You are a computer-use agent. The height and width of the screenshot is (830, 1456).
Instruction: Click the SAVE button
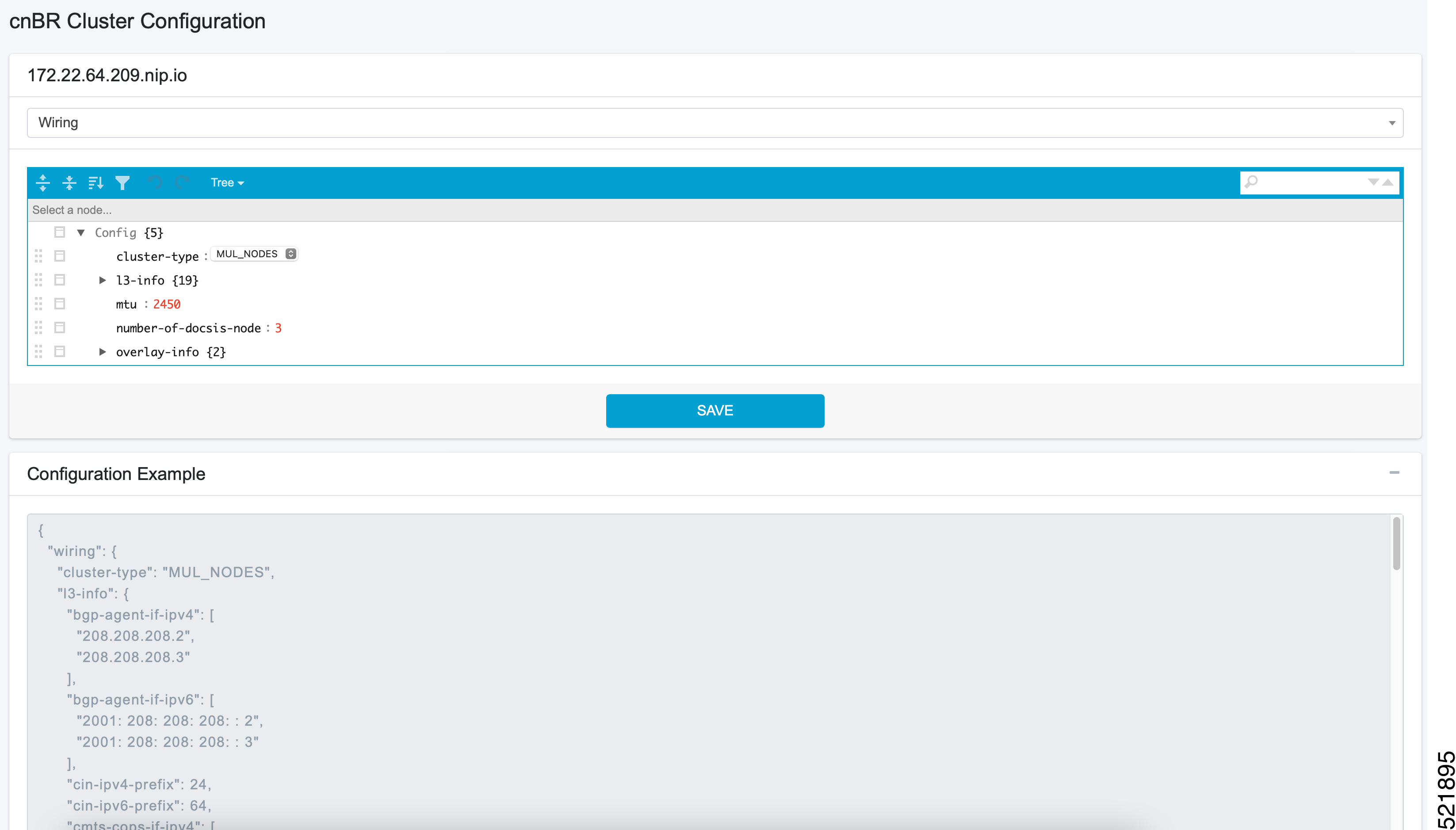pyautogui.click(x=715, y=410)
